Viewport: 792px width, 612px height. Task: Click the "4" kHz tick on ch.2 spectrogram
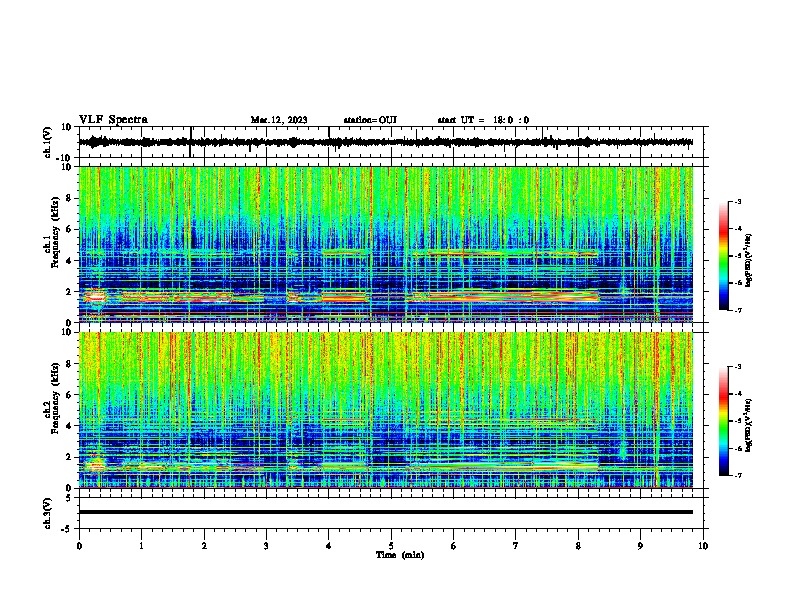[x=69, y=426]
